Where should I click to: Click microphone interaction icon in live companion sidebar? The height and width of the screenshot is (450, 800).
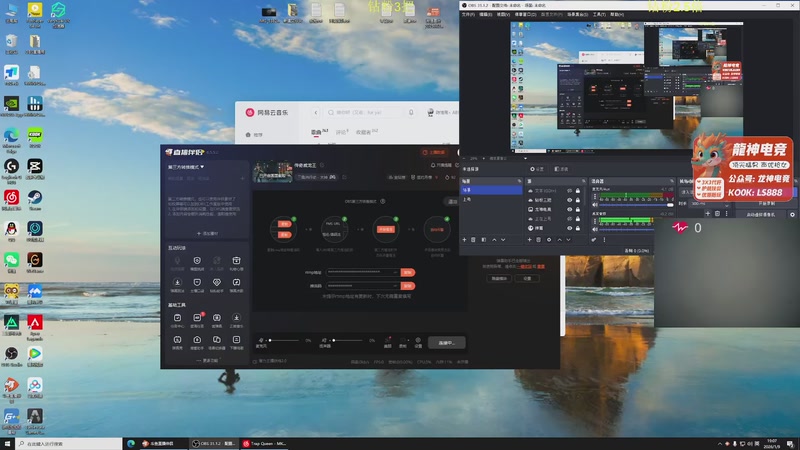177,261
